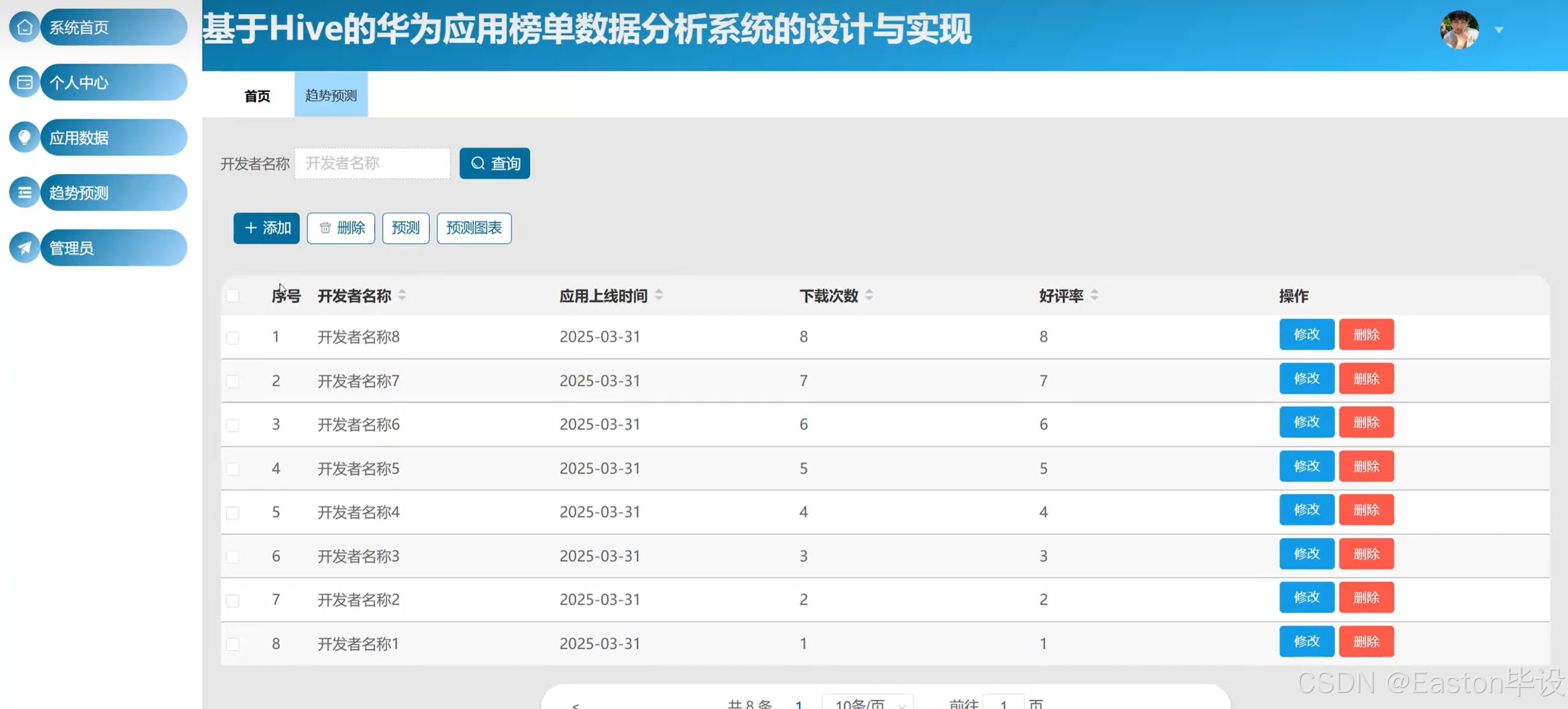
Task: Sort by the 好评率 column arrows
Action: [1094, 296]
